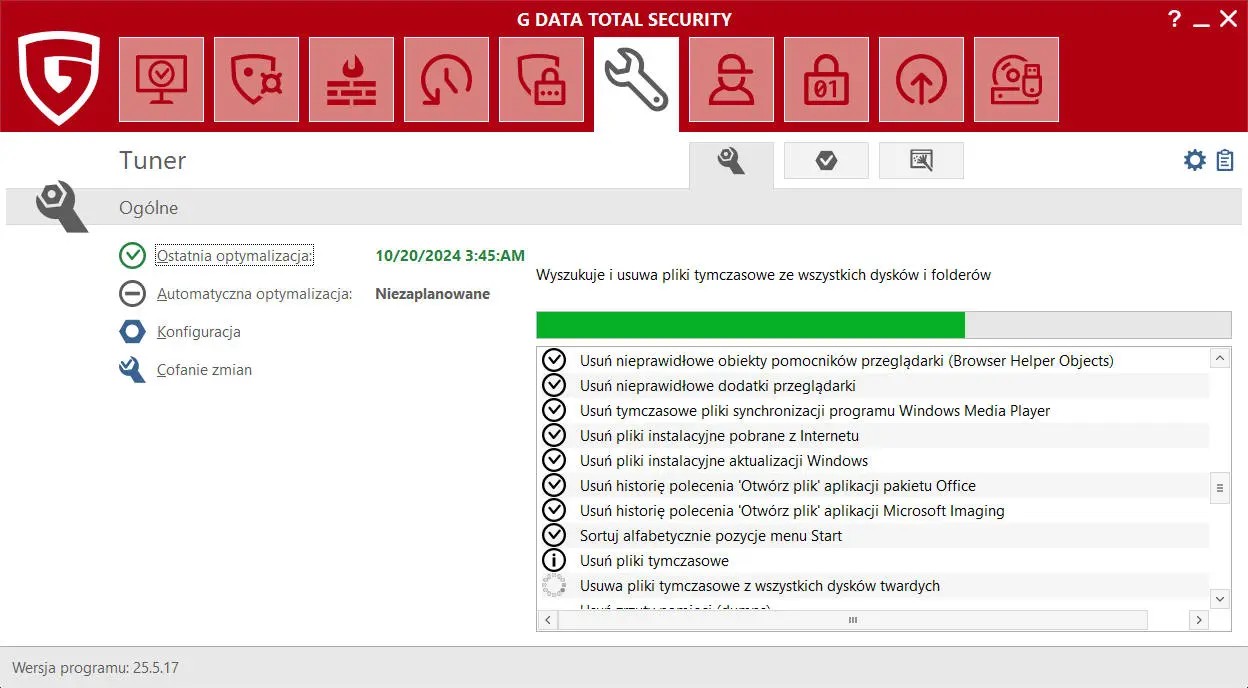This screenshot has width=1248, height=688.
Task: Click the down arrow of the vertical scrollbar
Action: coord(1219,598)
